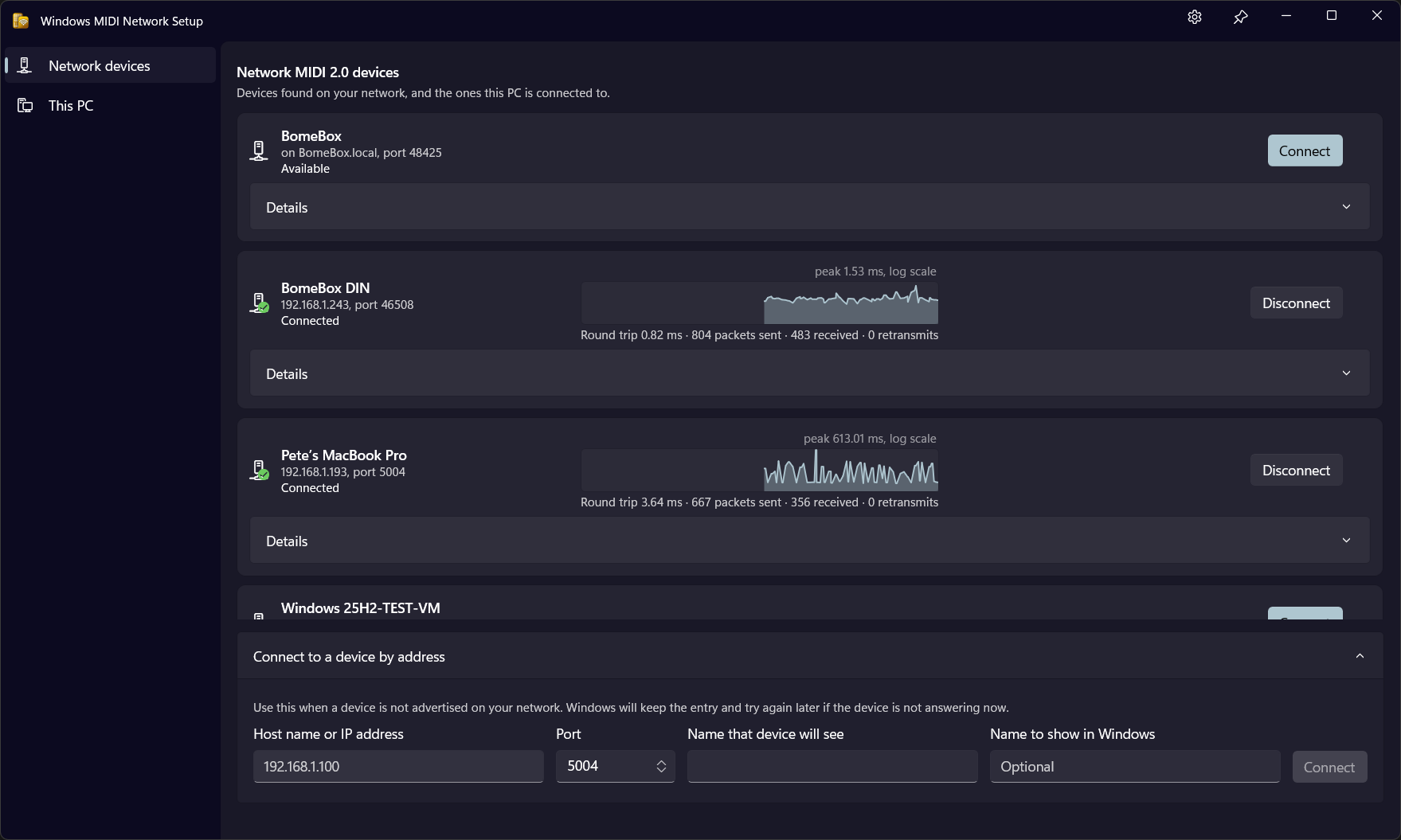Image resolution: width=1401 pixels, height=840 pixels.
Task: Click the BomeBox DIN latency graph
Action: click(760, 303)
